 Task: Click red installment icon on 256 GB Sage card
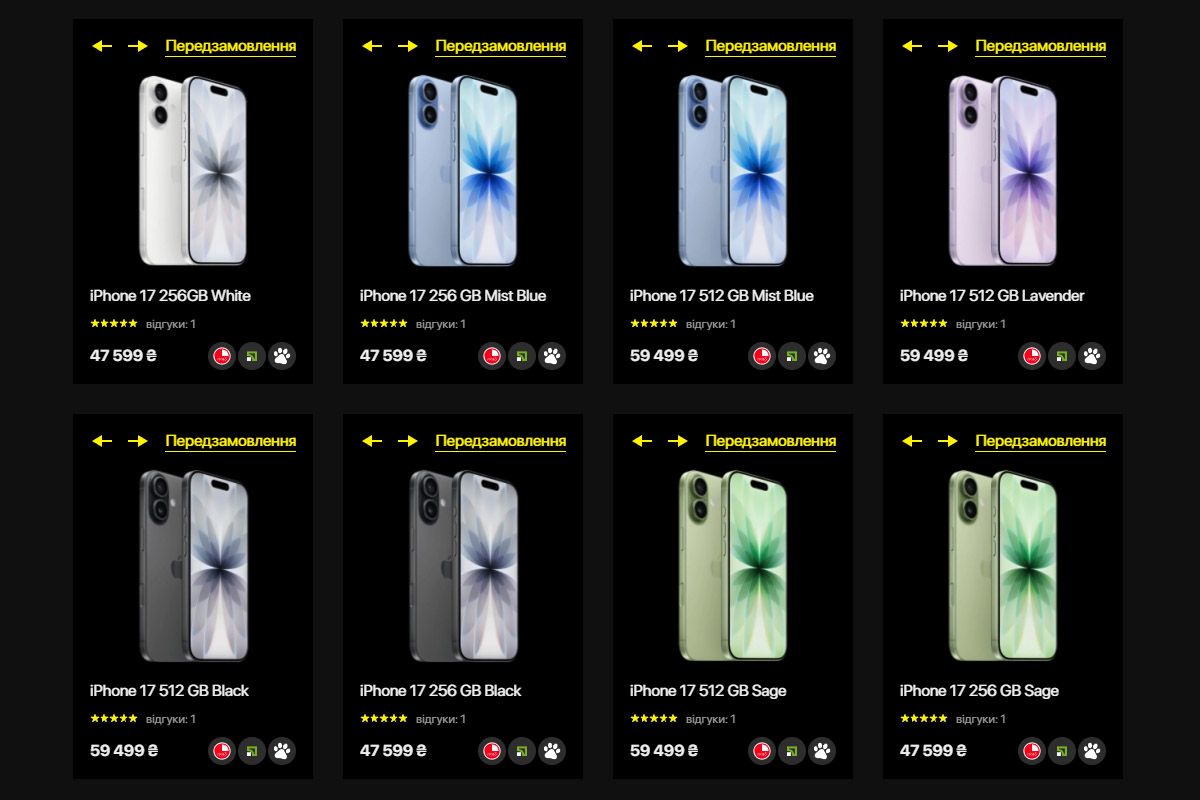(1032, 751)
